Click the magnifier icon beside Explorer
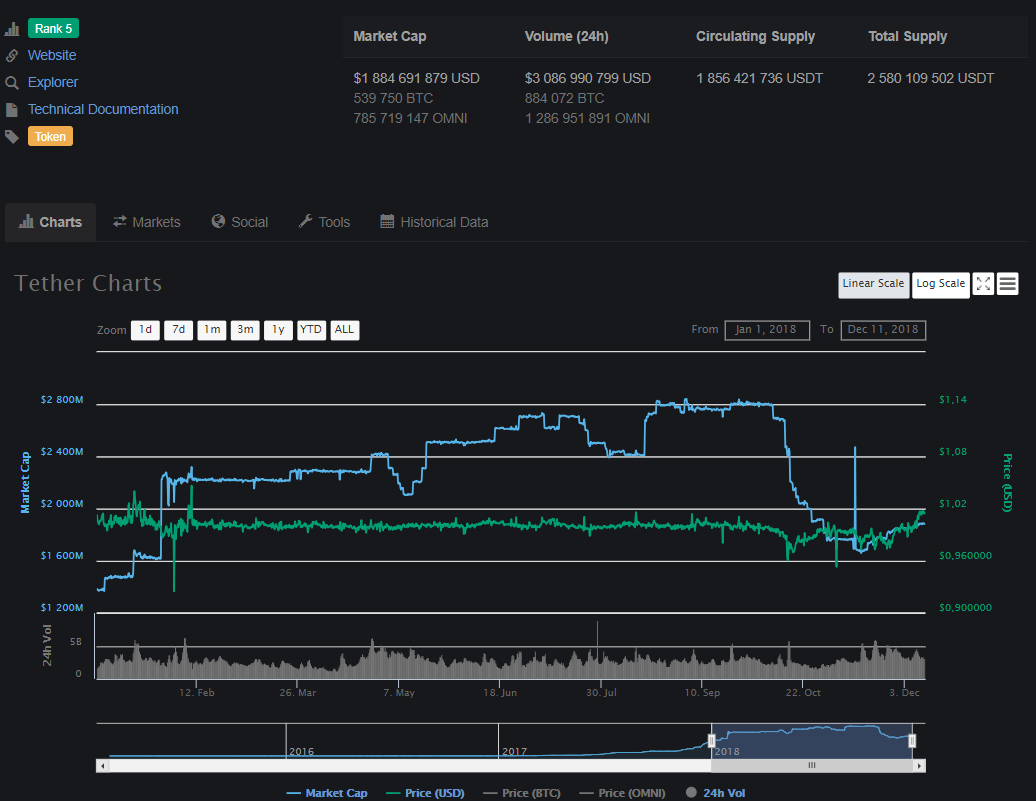 pyautogui.click(x=12, y=83)
